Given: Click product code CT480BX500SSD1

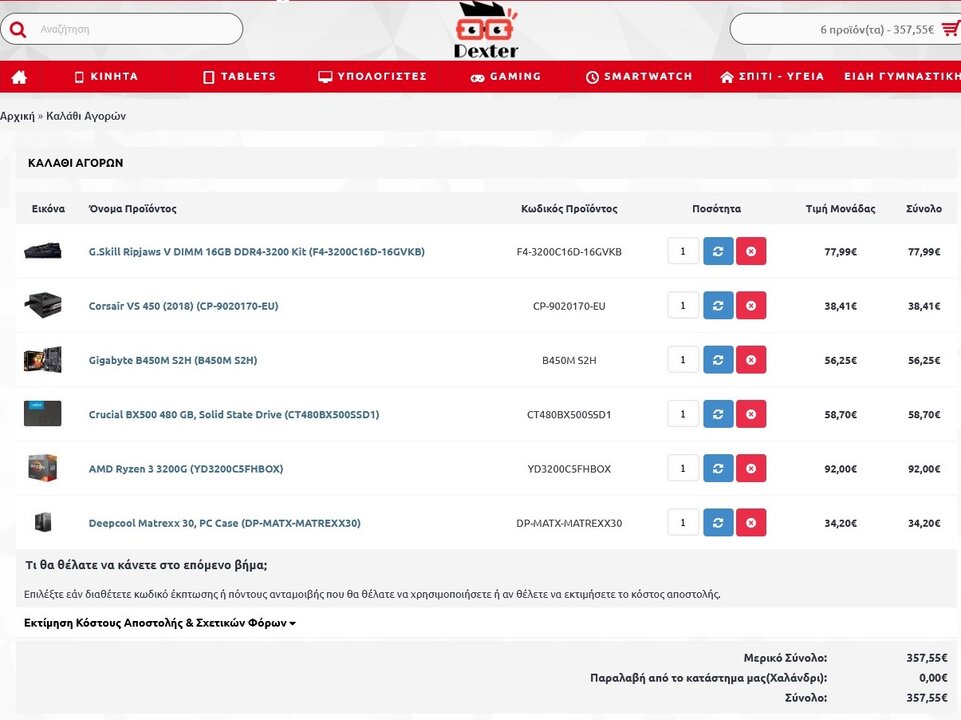Looking at the screenshot, I should 569,414.
